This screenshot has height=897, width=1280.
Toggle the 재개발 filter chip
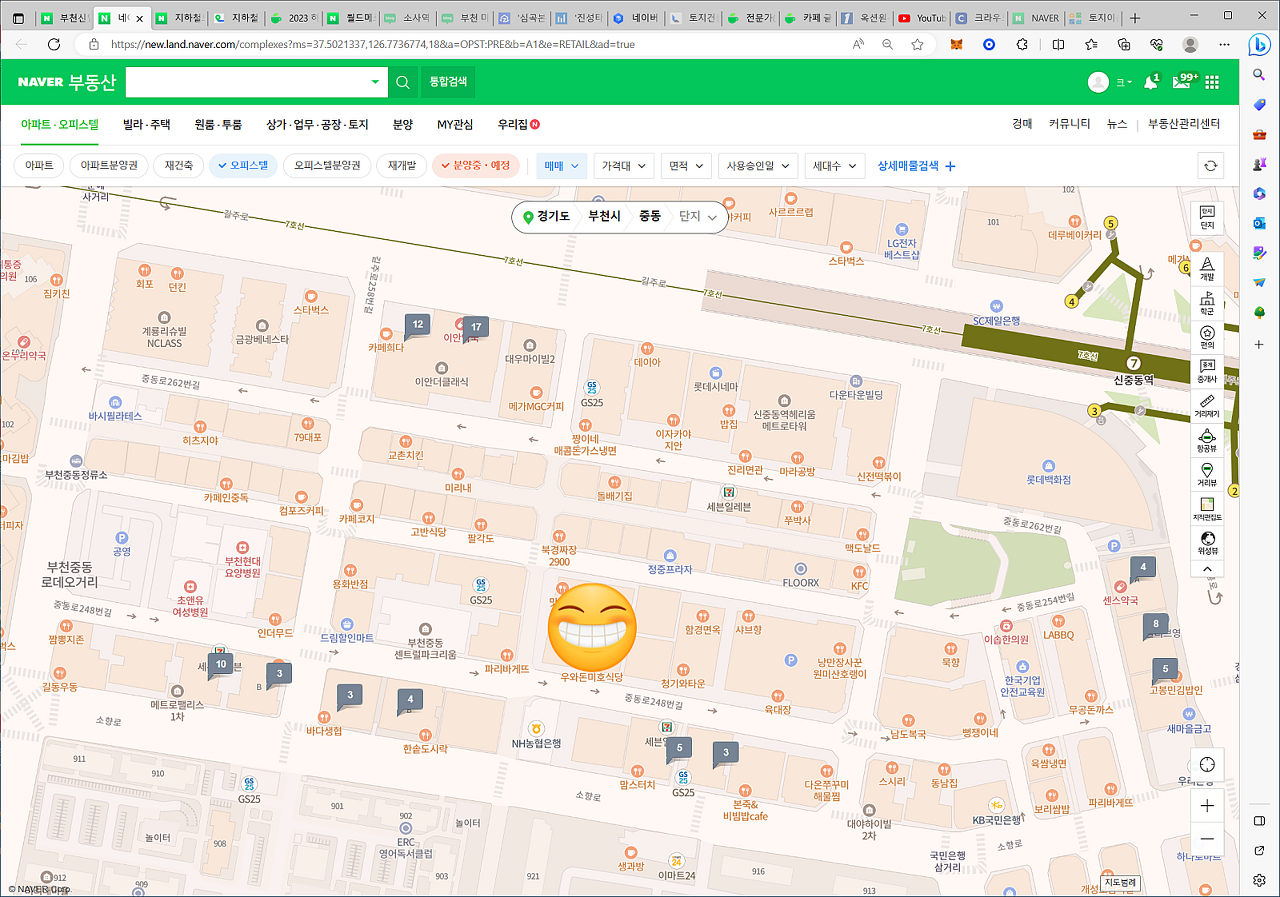click(402, 166)
